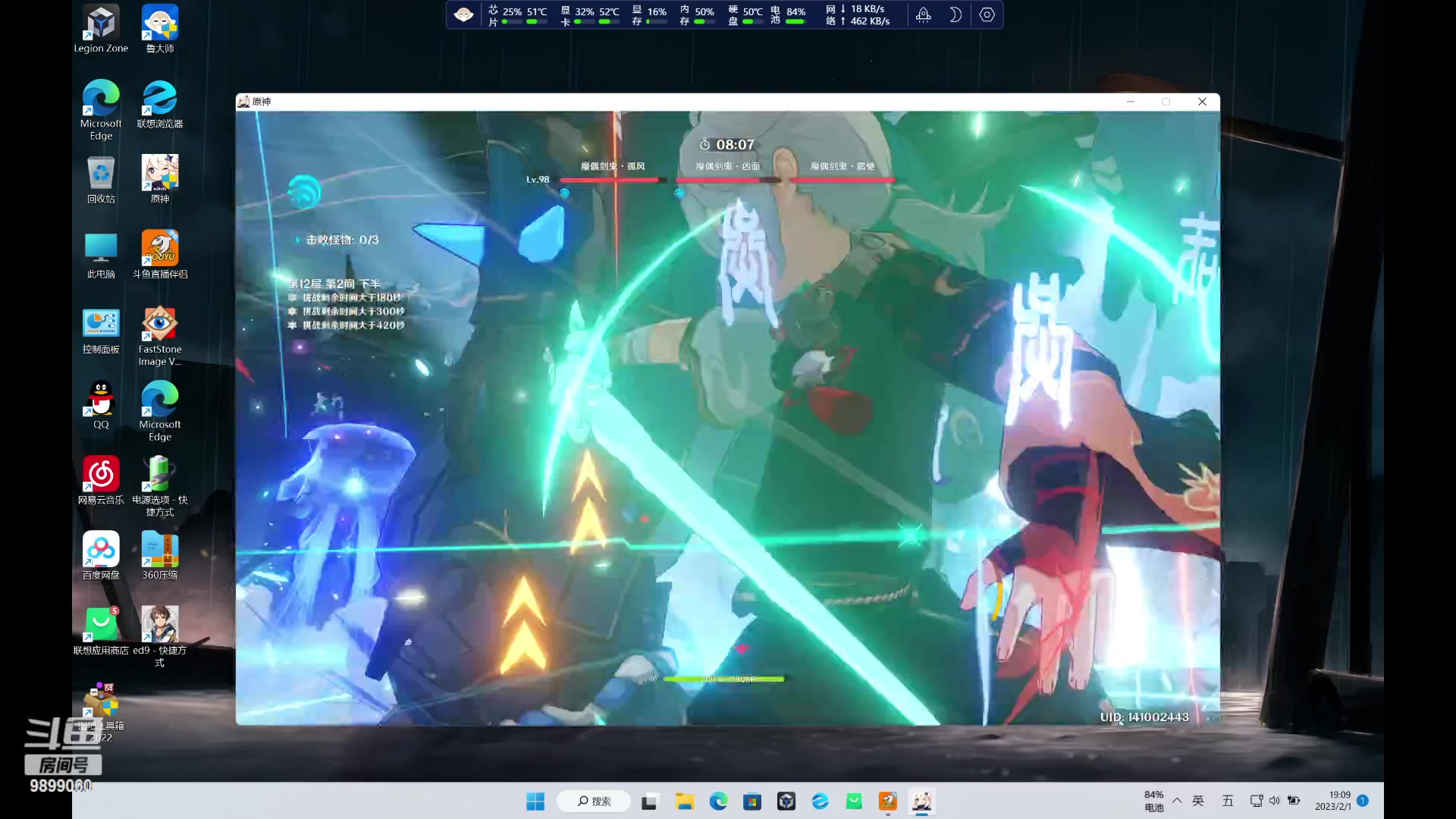Open the Windows Start menu
Viewport: 1456px width, 819px height.
click(x=535, y=801)
